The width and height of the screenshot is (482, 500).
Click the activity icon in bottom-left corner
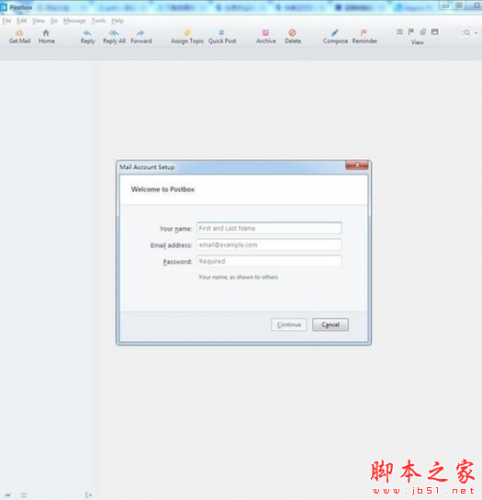(8, 495)
